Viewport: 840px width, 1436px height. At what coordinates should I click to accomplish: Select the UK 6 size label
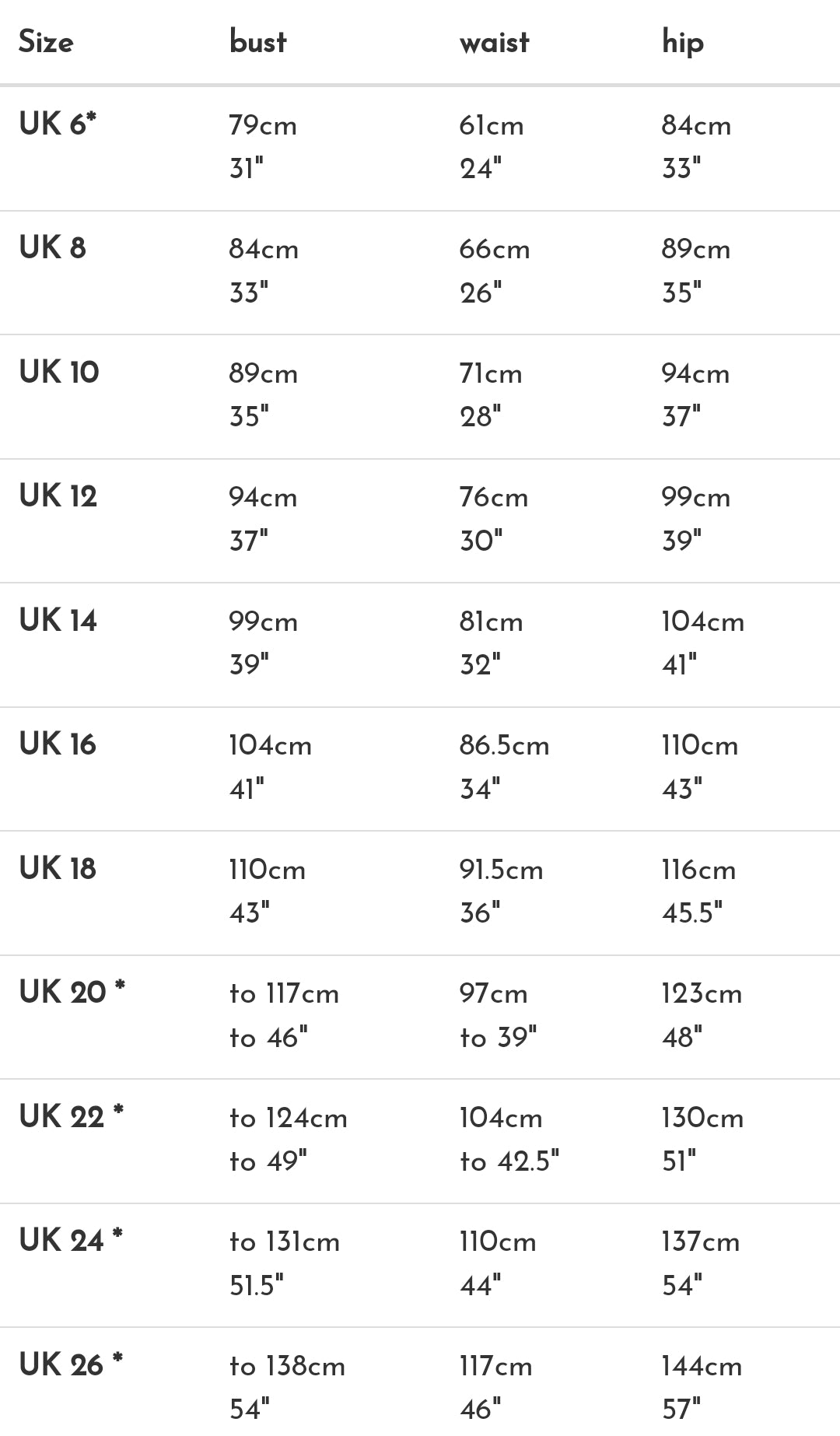coord(58,124)
